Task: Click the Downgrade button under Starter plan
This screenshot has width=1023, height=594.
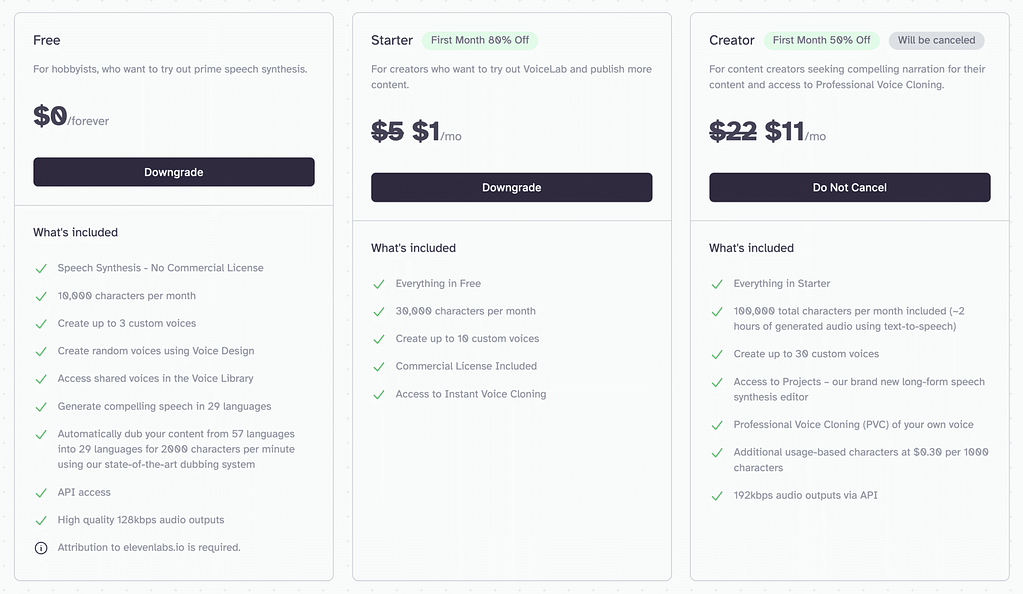Action: click(x=511, y=187)
